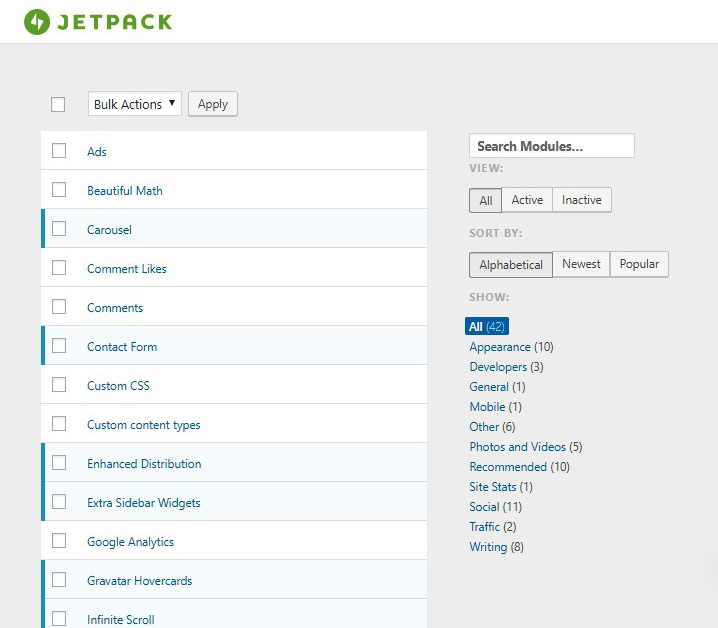The height and width of the screenshot is (628, 718).
Task: Select the Carousel module checkbox
Action: pos(59,229)
